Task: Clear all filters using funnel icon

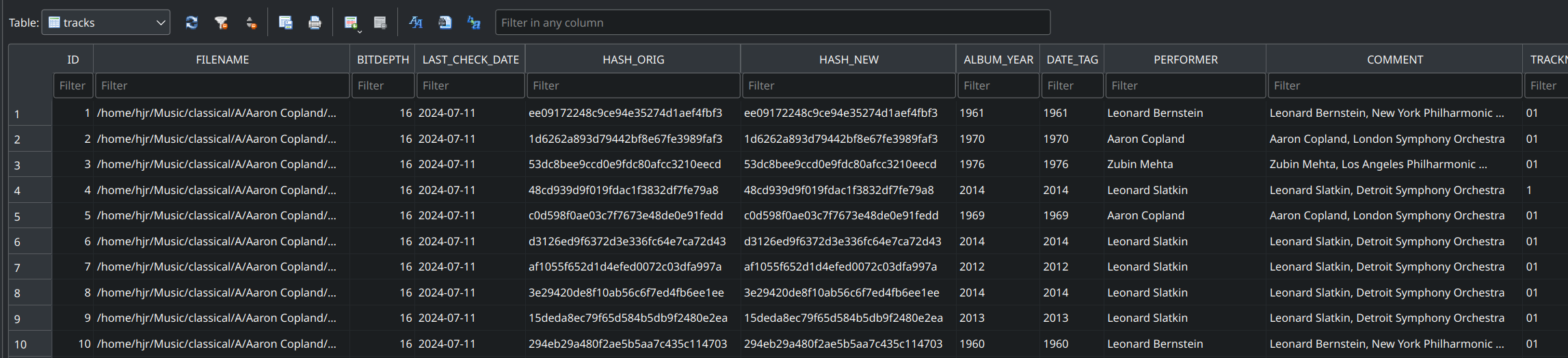Action: coord(221,23)
